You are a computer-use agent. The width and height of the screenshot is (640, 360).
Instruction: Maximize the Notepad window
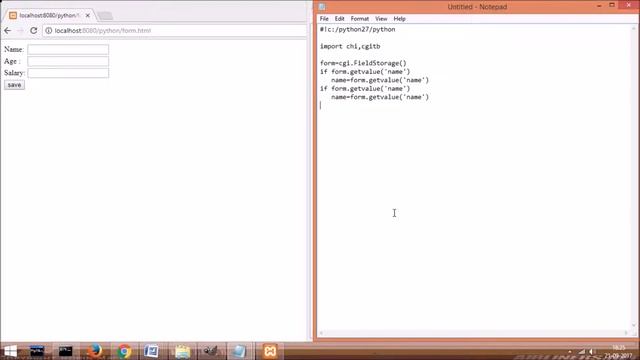(x=612, y=5)
